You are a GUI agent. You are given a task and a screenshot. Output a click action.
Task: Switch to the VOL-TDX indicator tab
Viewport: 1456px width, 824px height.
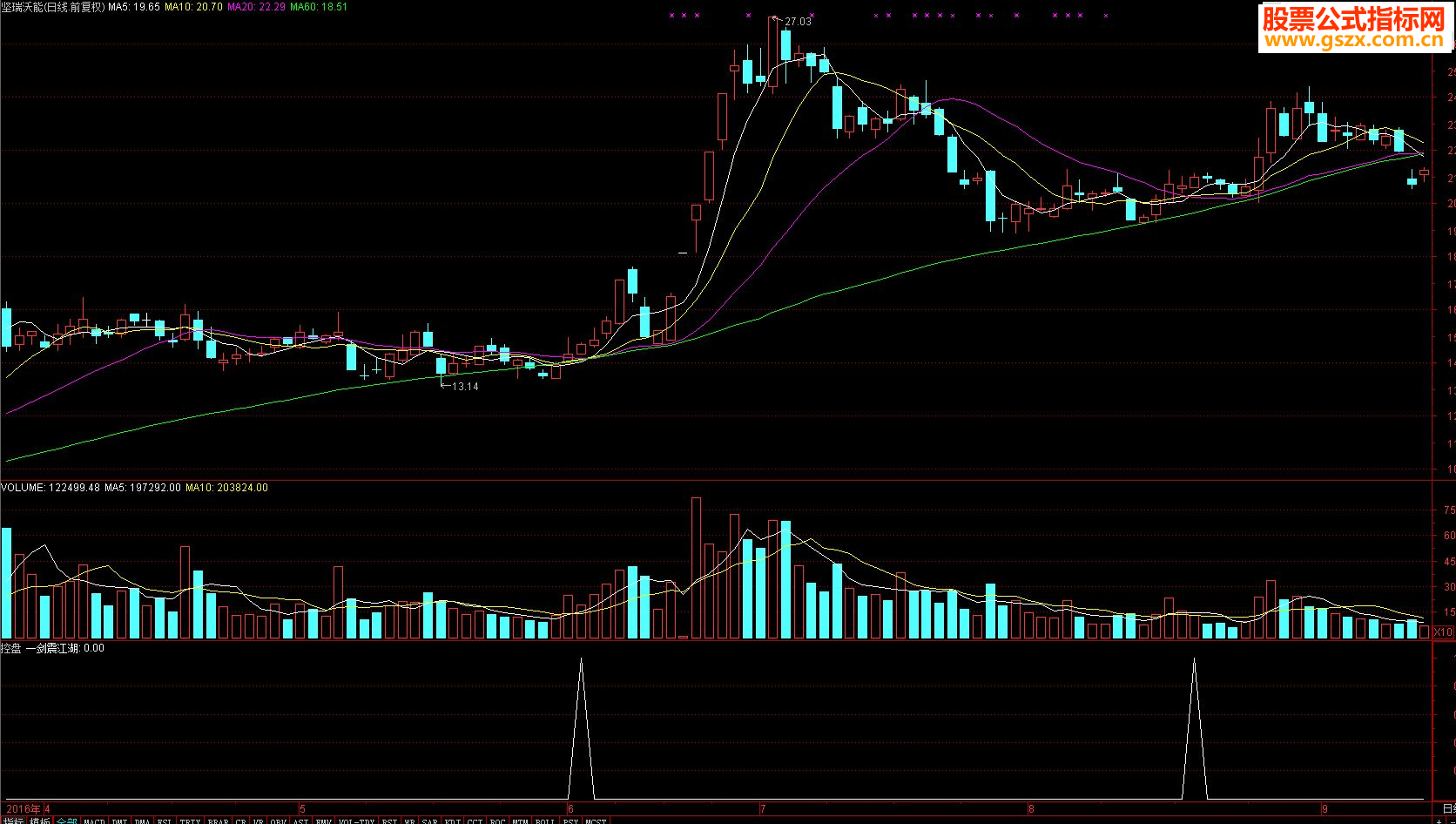(356, 821)
